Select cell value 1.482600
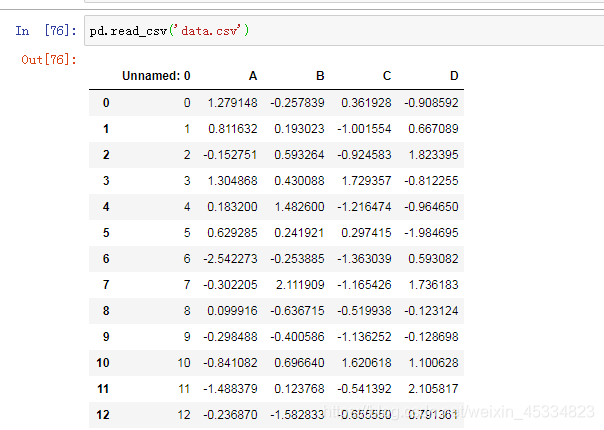Image resolution: width=604 pixels, height=430 pixels. (299, 207)
